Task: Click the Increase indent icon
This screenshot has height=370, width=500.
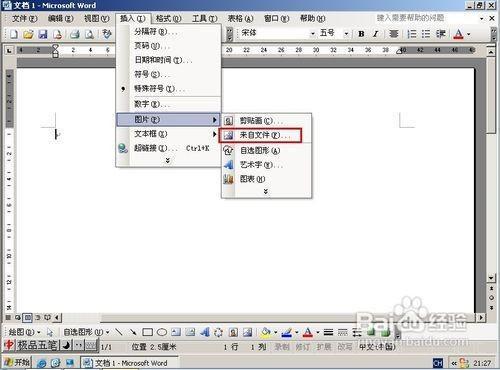Action: point(441,34)
